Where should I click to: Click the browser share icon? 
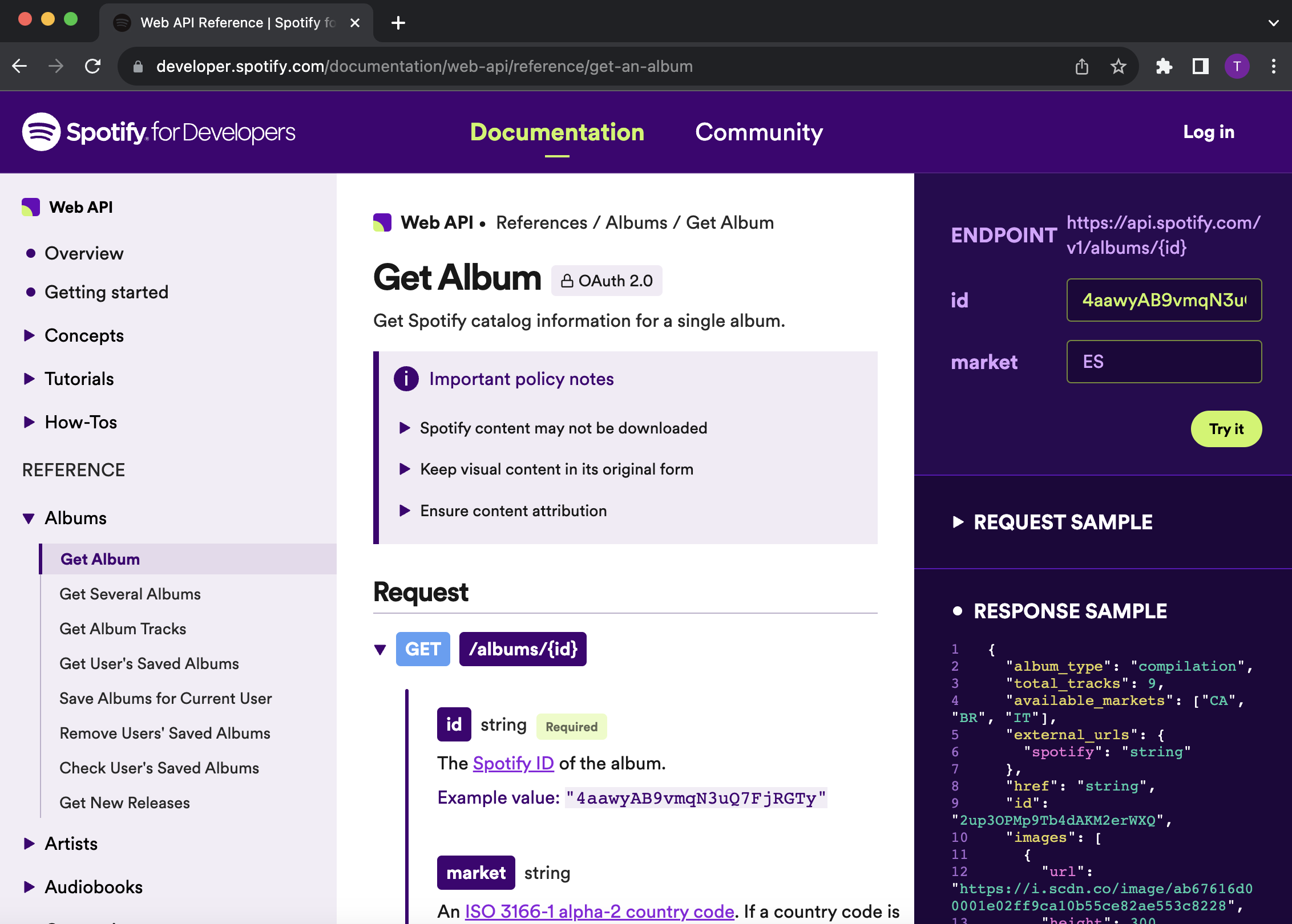pos(1081,67)
